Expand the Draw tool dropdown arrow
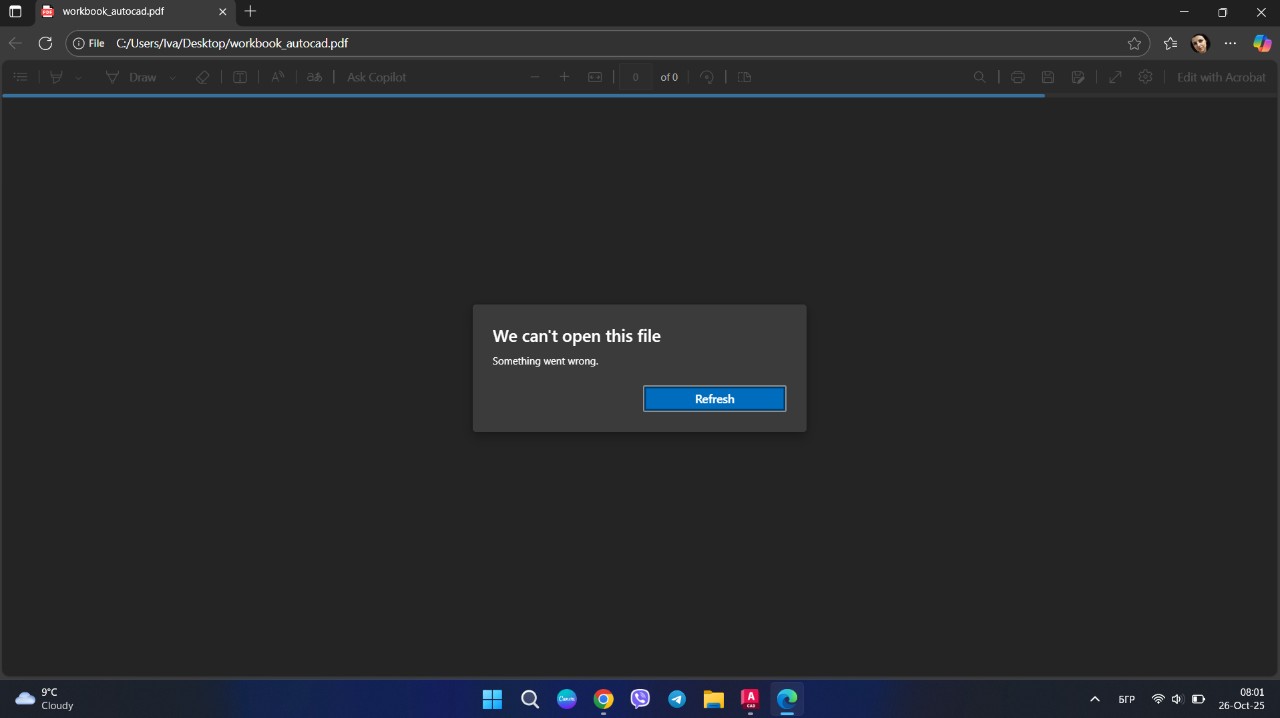 (x=172, y=77)
